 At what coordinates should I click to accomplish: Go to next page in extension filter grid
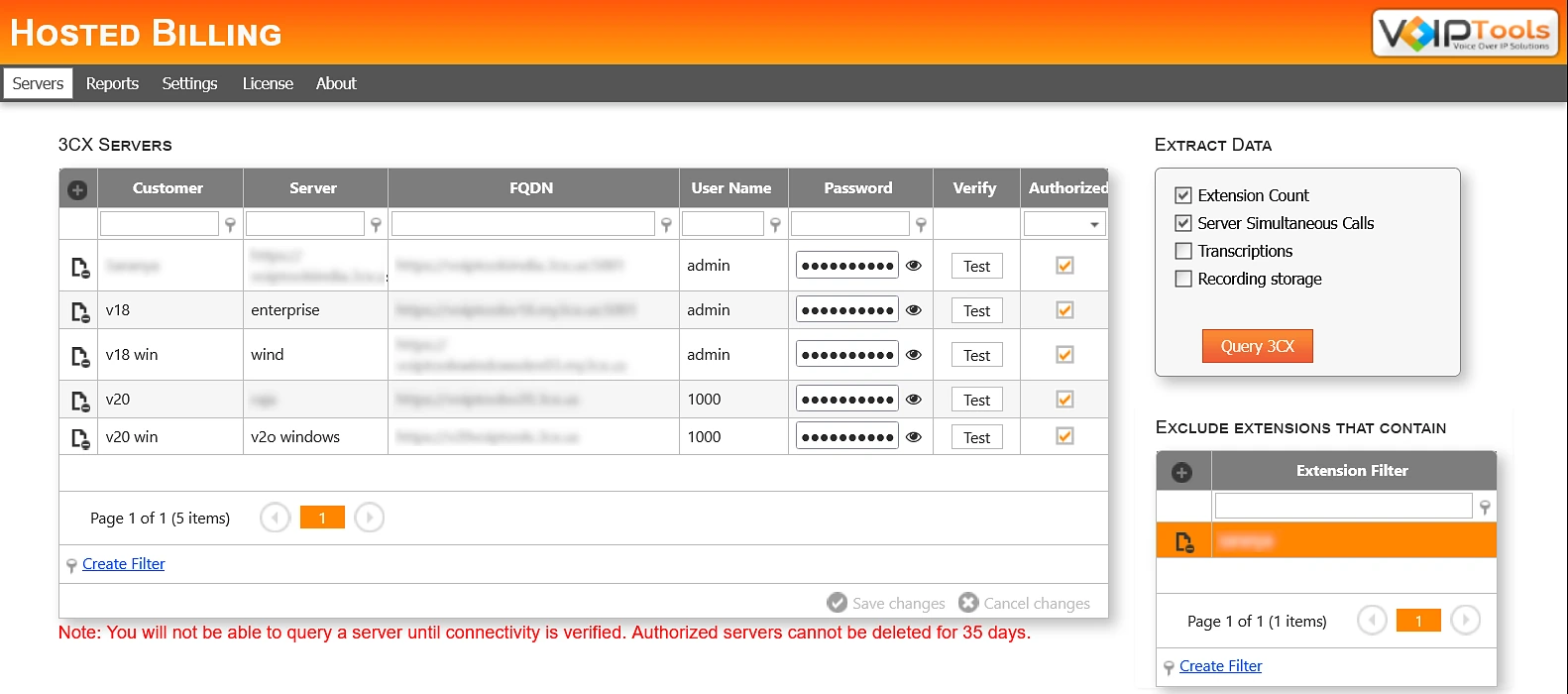click(x=1465, y=621)
